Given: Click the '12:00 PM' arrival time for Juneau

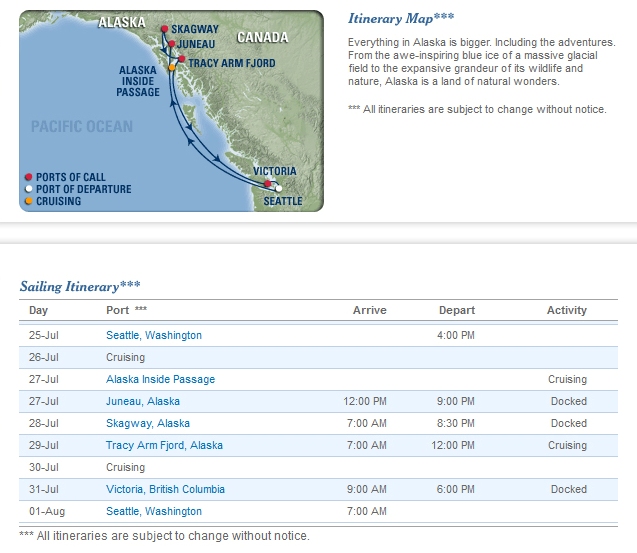Looking at the screenshot, I should pyautogui.click(x=365, y=401).
